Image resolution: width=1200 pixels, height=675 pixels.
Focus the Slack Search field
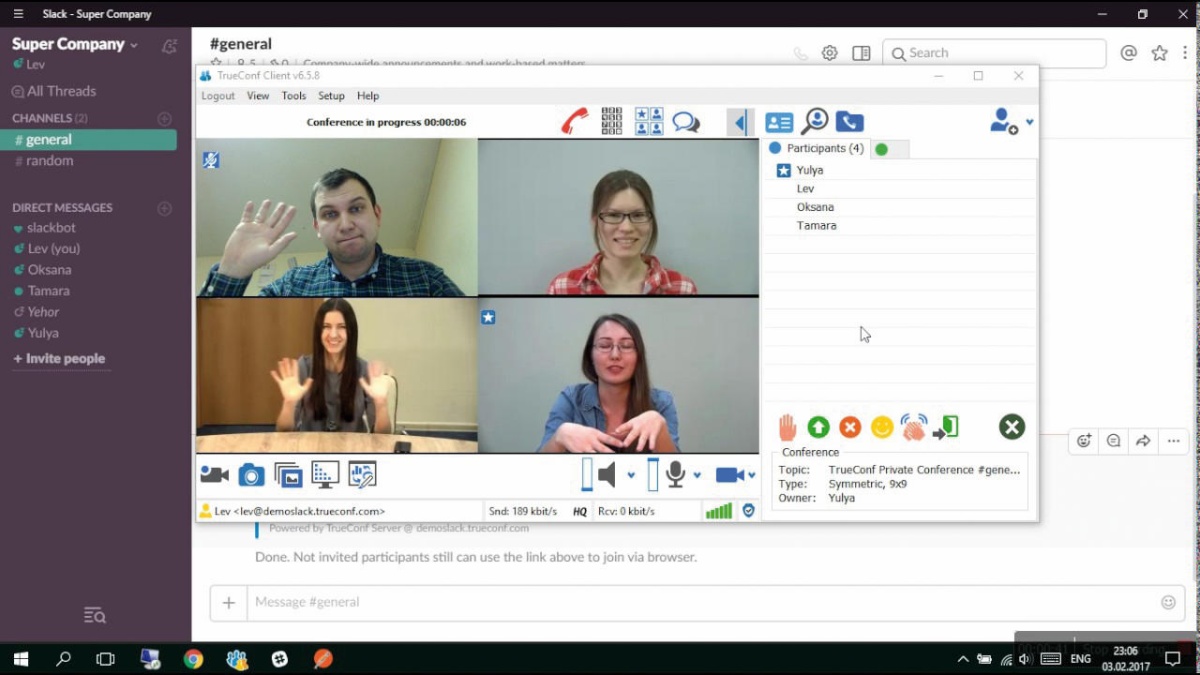point(994,53)
